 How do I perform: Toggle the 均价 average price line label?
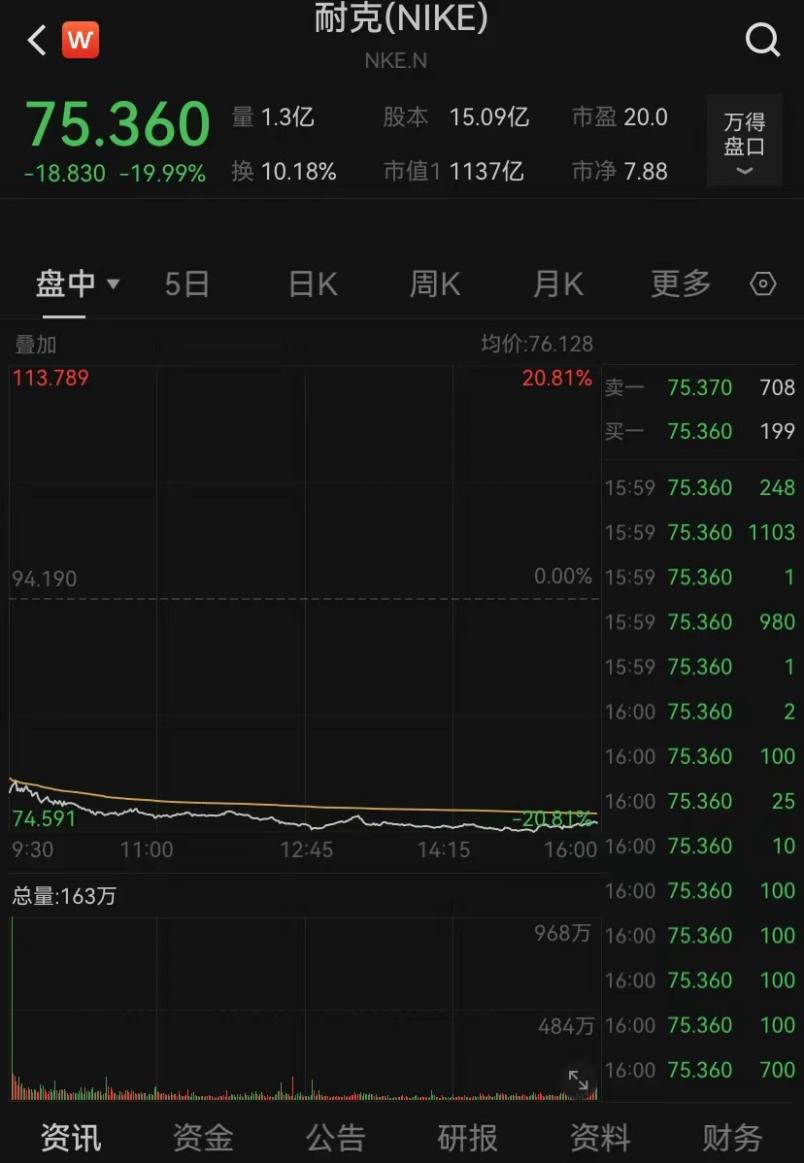tap(539, 344)
